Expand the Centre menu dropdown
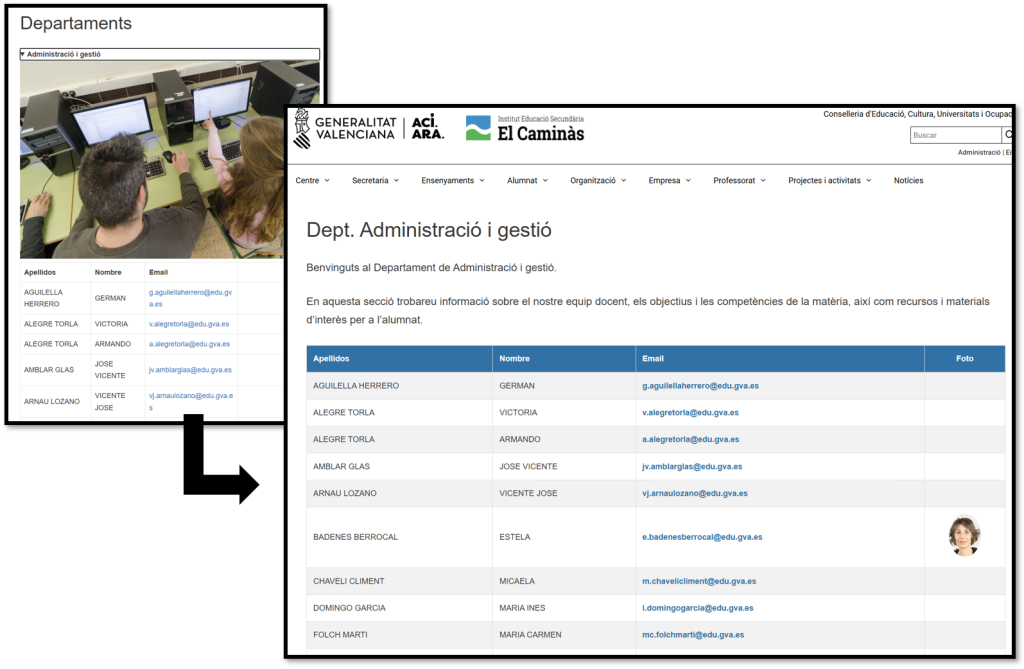Screen dimensions: 1024x669 pyautogui.click(x=311, y=181)
